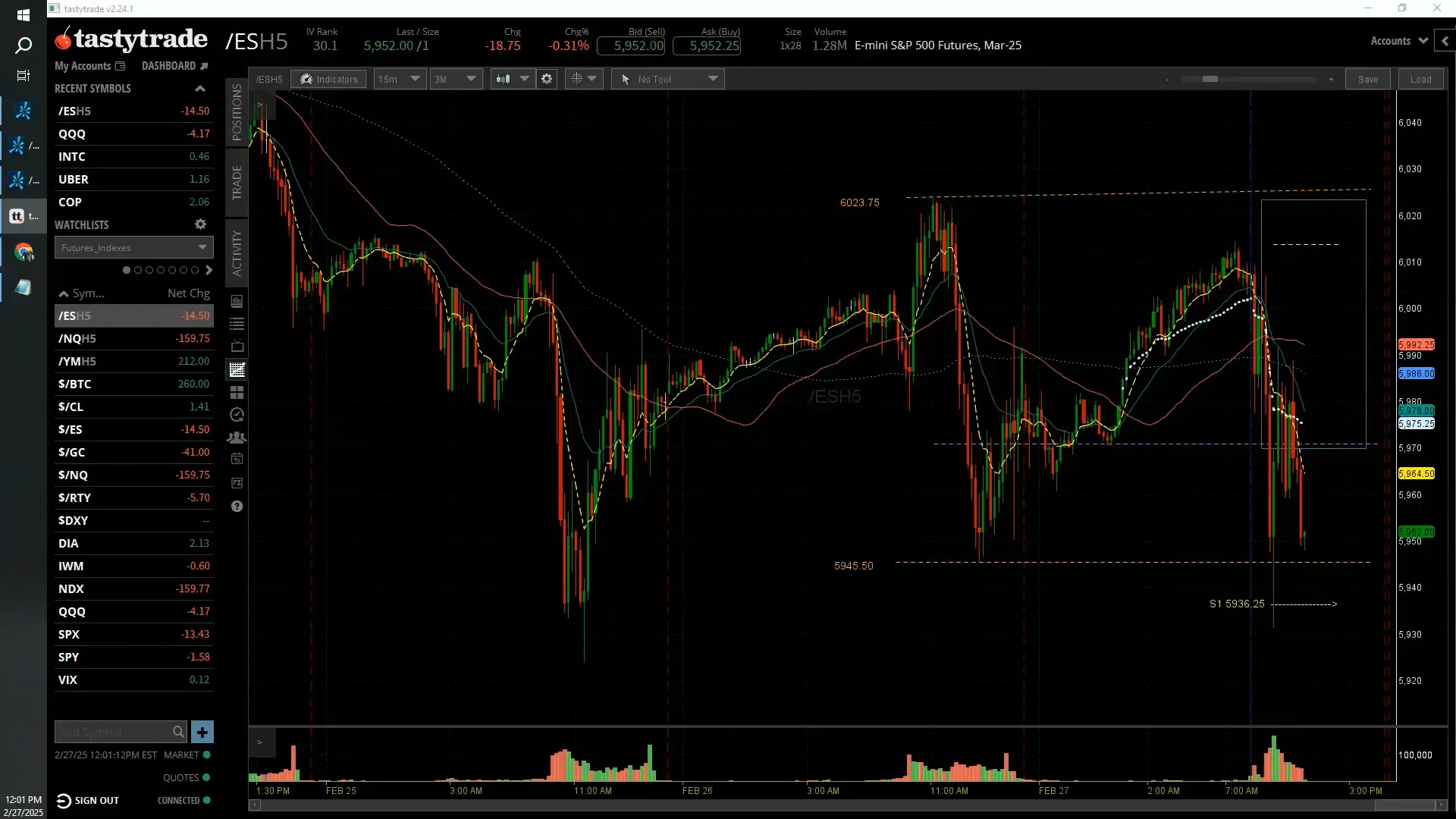Adjust the chart zoom slider
This screenshot has width=1456, height=819.
[1210, 79]
